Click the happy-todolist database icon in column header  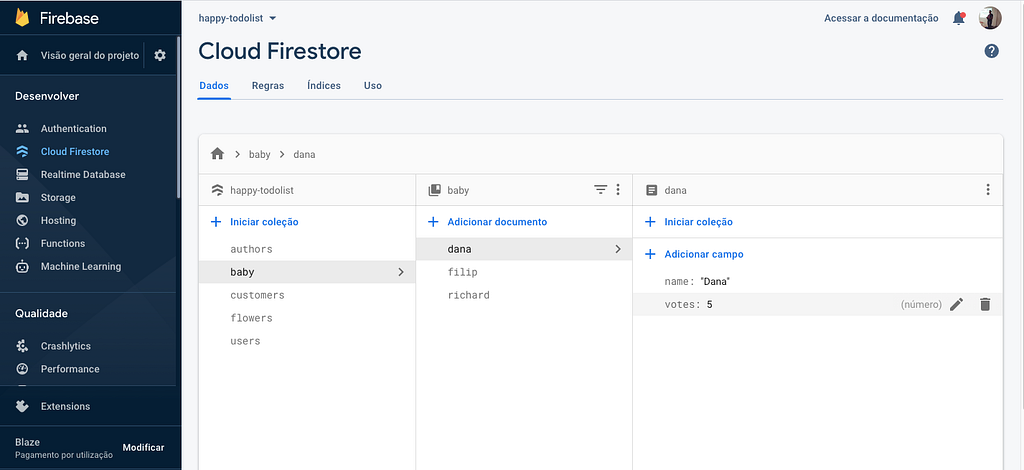click(217, 191)
